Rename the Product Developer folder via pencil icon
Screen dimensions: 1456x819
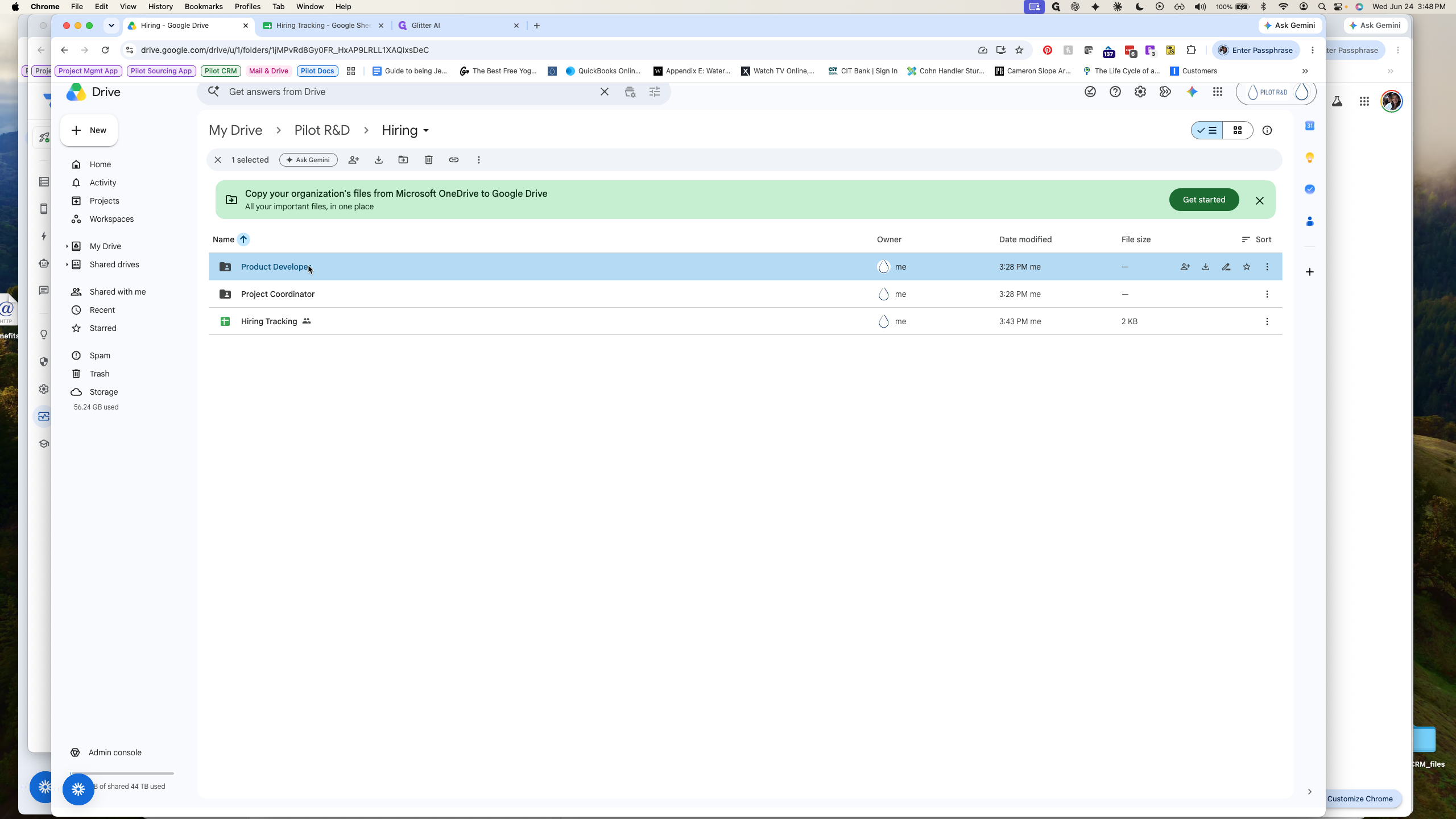pyautogui.click(x=1226, y=267)
